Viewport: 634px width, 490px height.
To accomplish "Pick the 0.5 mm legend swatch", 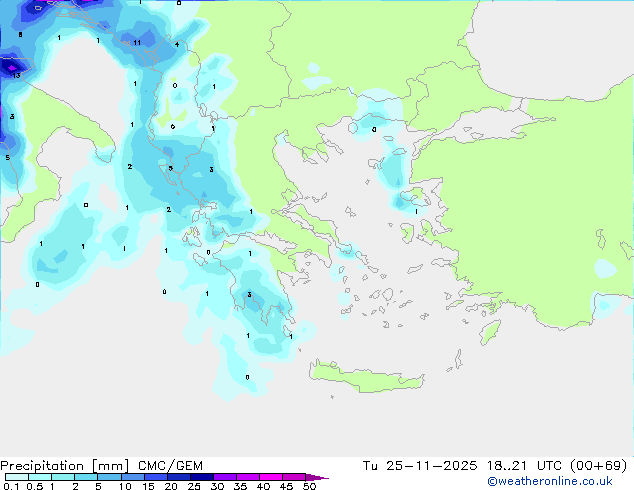I will coord(40,477).
